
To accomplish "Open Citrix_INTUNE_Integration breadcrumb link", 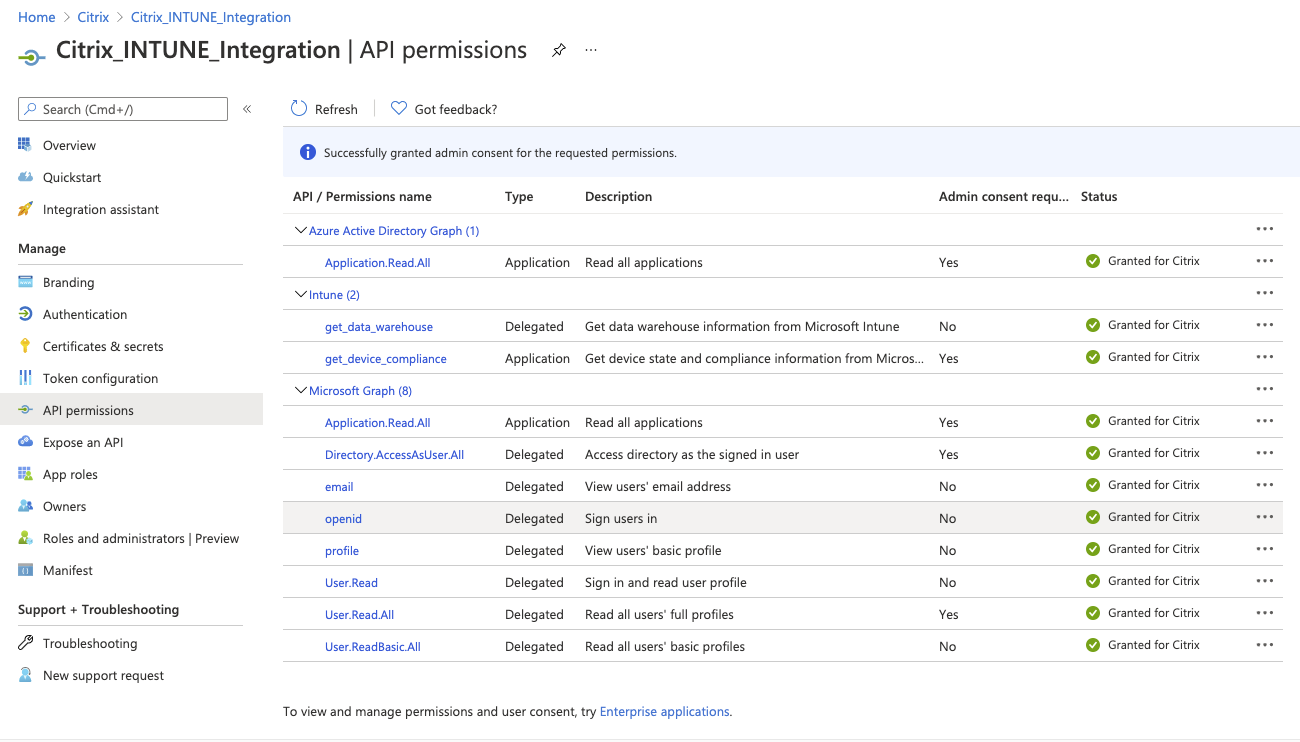I will point(211,17).
